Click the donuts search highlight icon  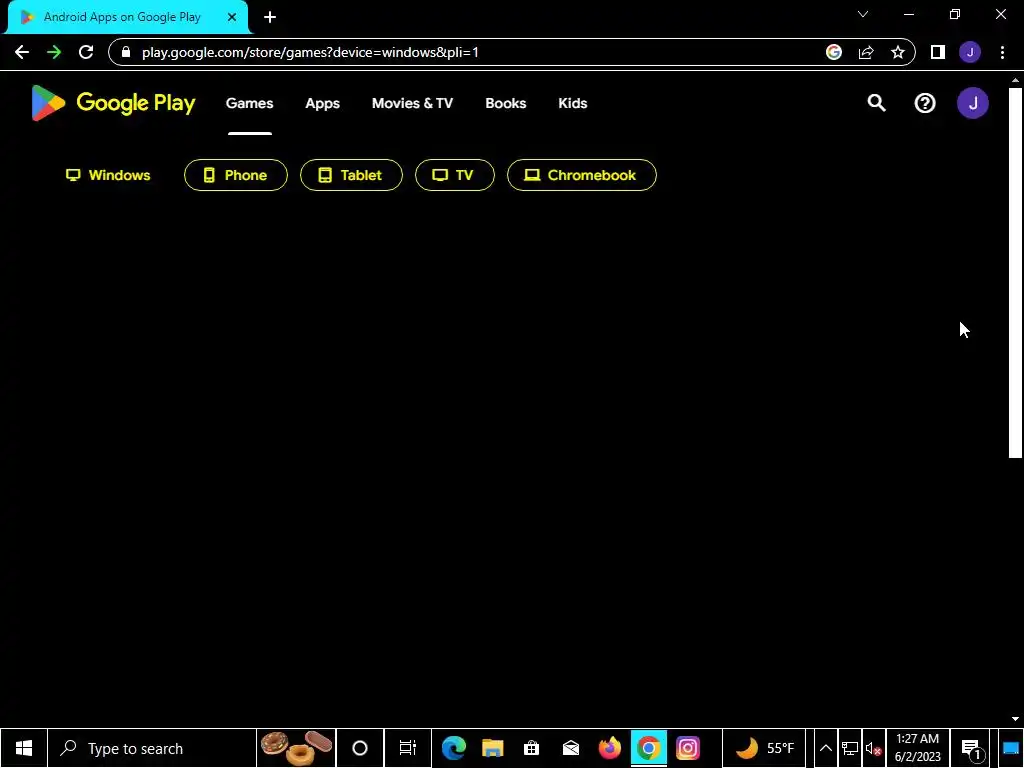[x=296, y=748]
